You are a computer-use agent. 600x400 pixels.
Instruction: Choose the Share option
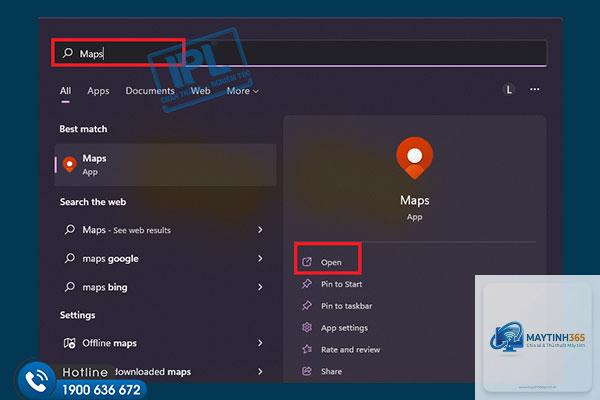331,371
